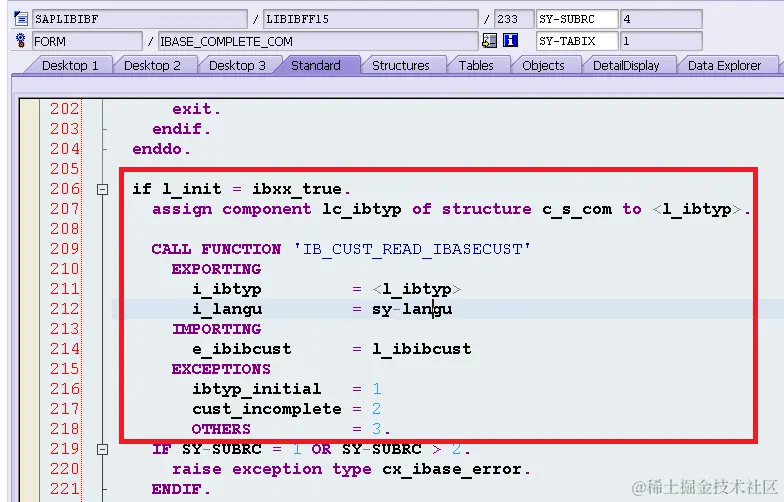This screenshot has width=784, height=502.
Task: Click the line number 233 field
Action: (514, 19)
